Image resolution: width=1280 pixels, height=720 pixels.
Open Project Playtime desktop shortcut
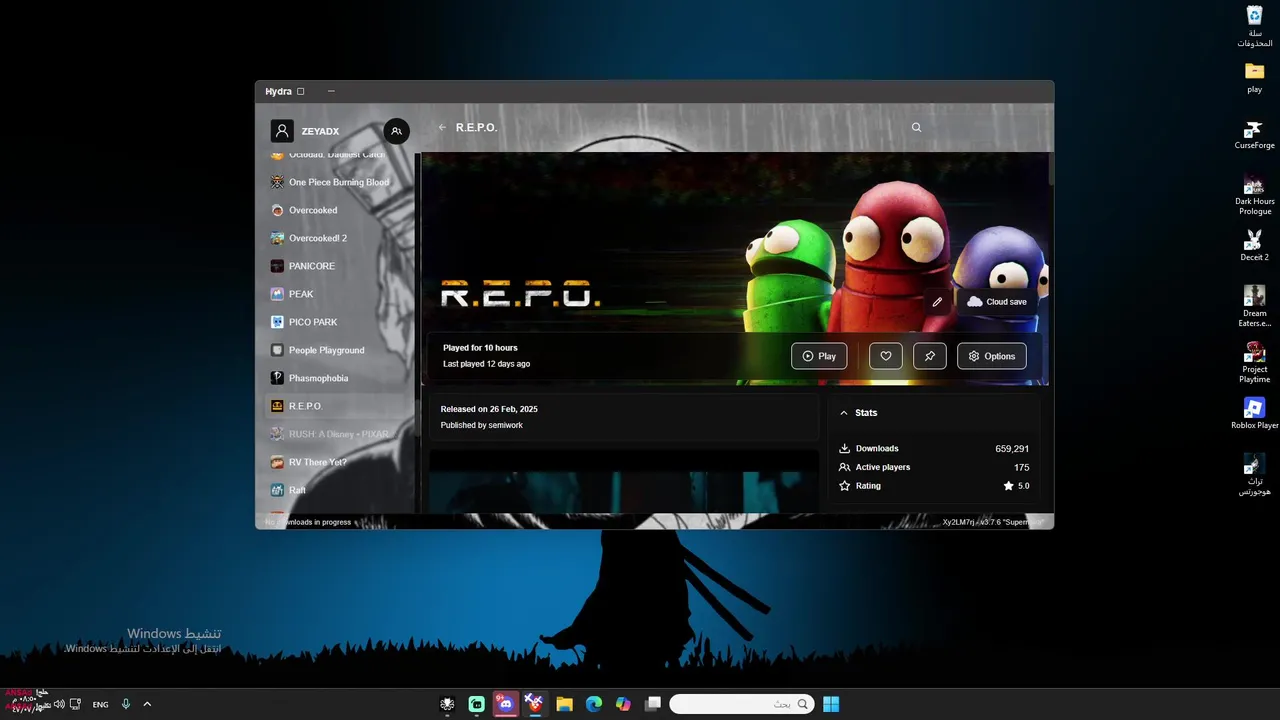[x=1254, y=362]
